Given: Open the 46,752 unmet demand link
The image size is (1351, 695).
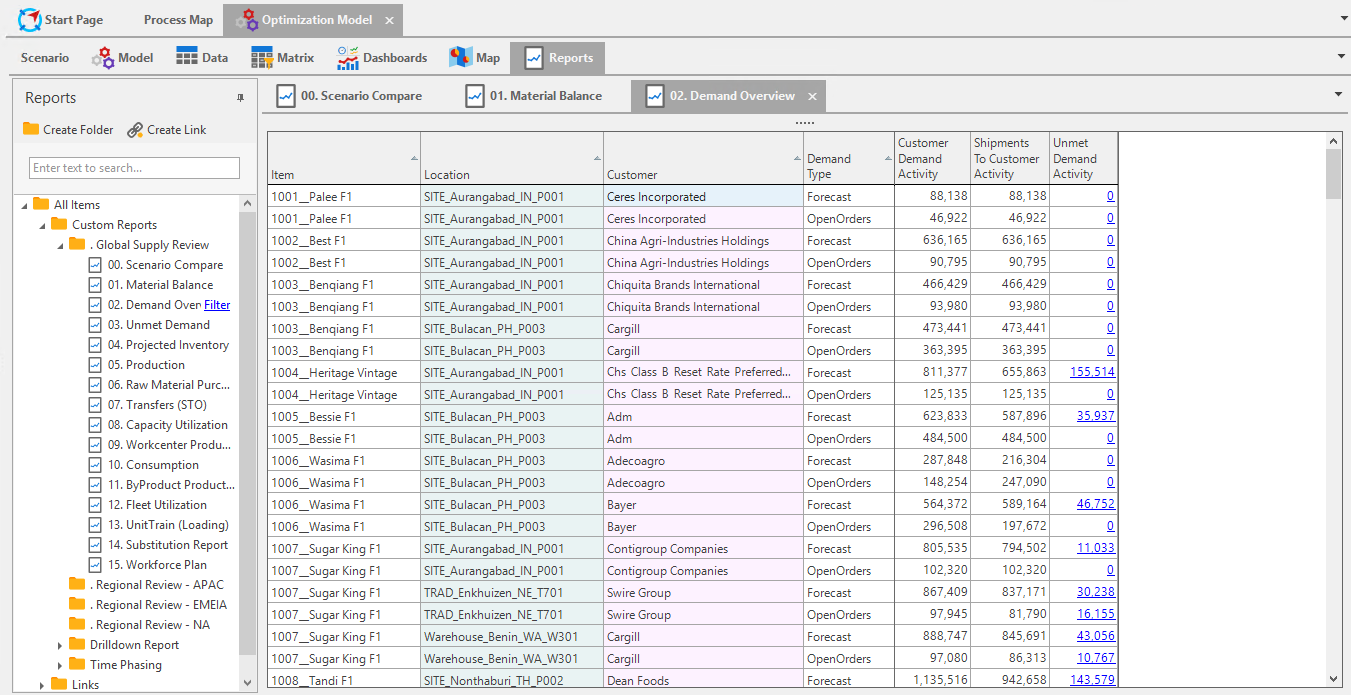Looking at the screenshot, I should tap(1096, 504).
